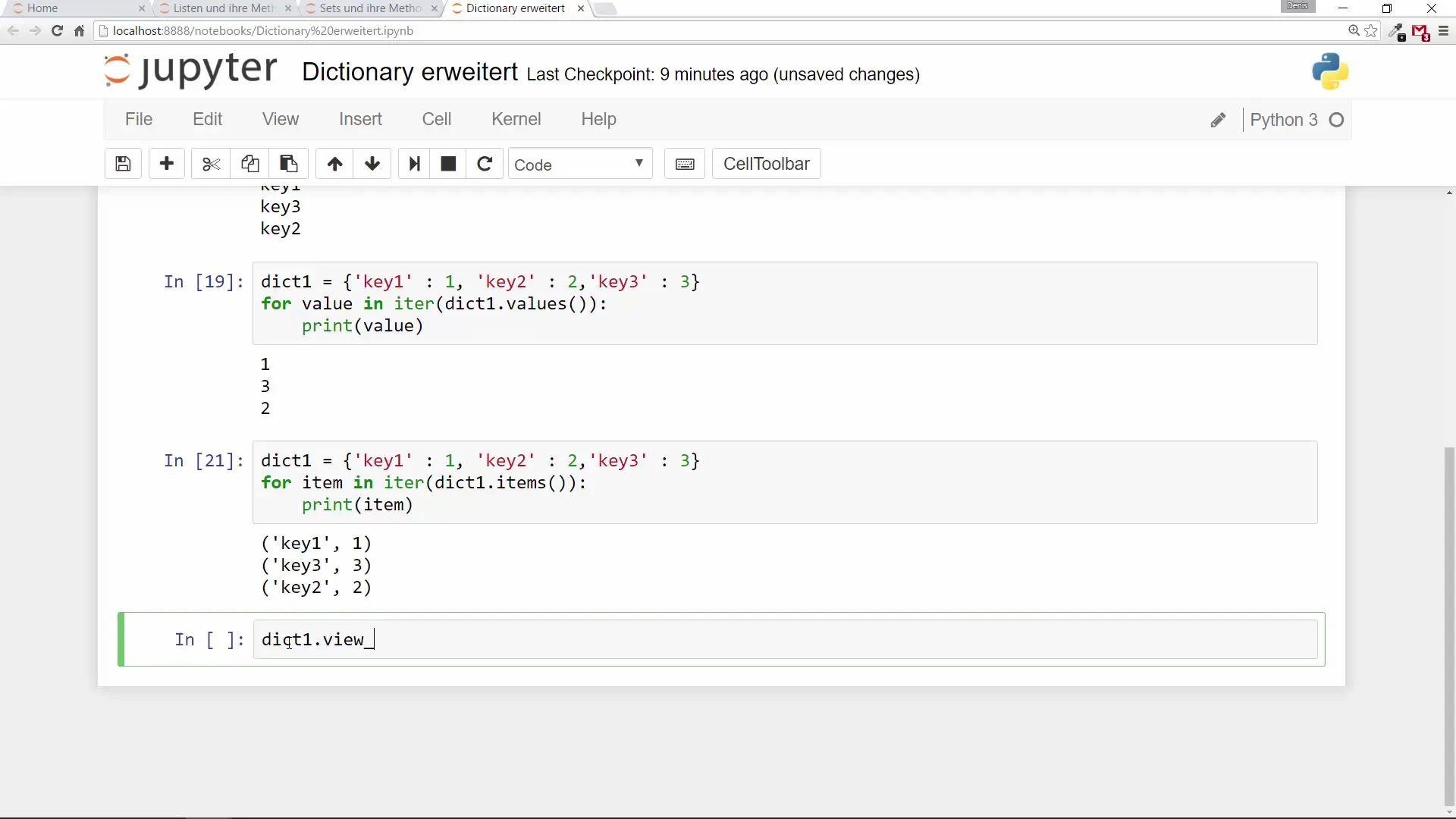
Task: Click inside code cell In [19]
Action: click(x=785, y=303)
